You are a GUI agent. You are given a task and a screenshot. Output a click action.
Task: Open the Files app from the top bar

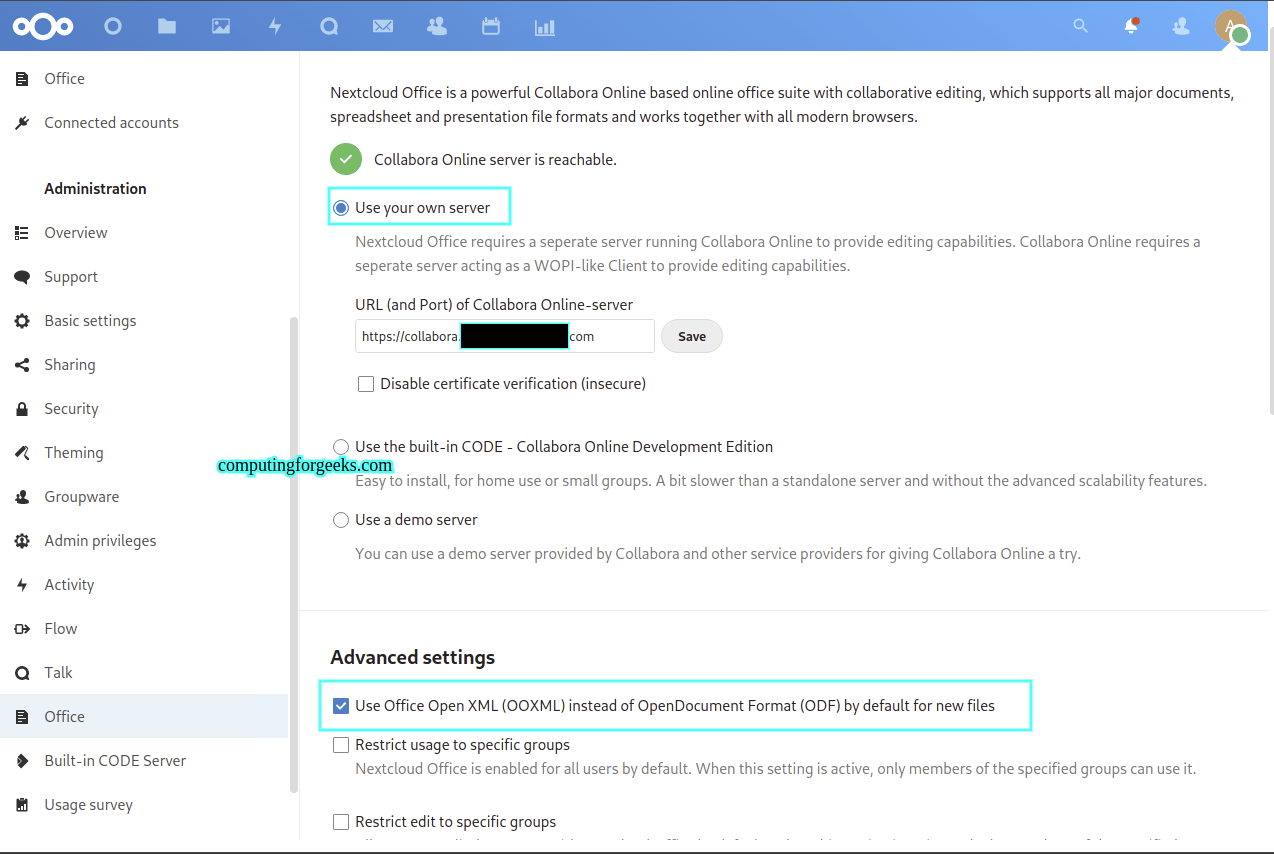[x=166, y=26]
